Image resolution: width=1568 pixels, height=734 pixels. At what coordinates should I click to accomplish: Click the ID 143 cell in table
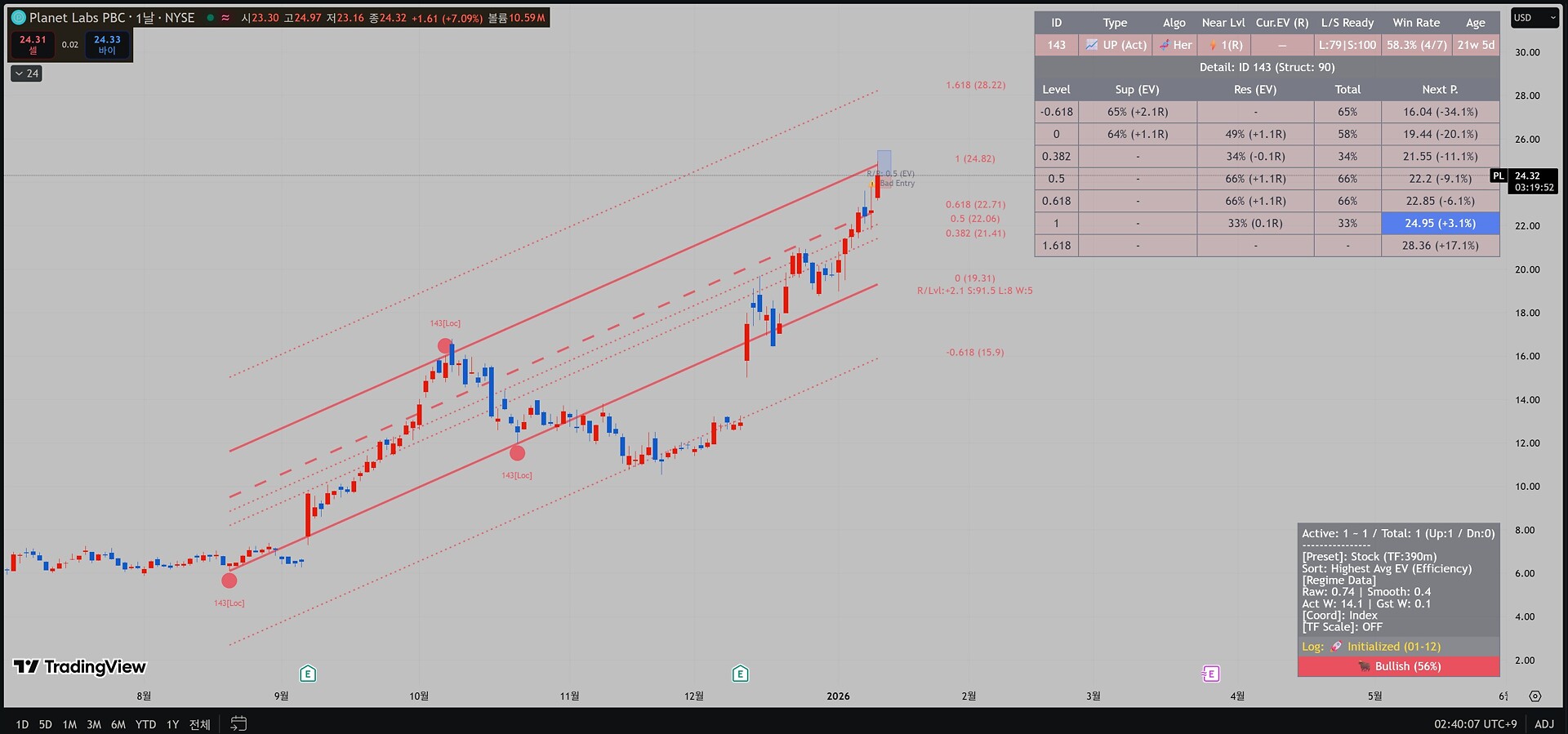point(1056,45)
